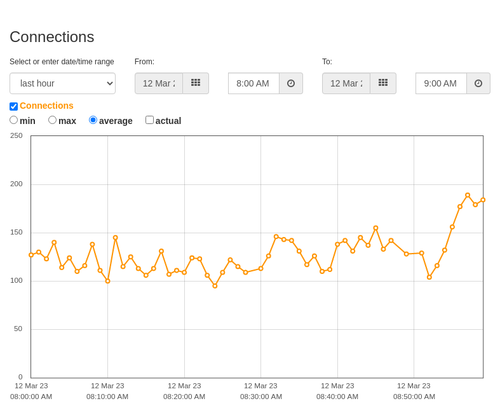Click the lowest data point below 100
The image size is (500, 403).
(215, 286)
